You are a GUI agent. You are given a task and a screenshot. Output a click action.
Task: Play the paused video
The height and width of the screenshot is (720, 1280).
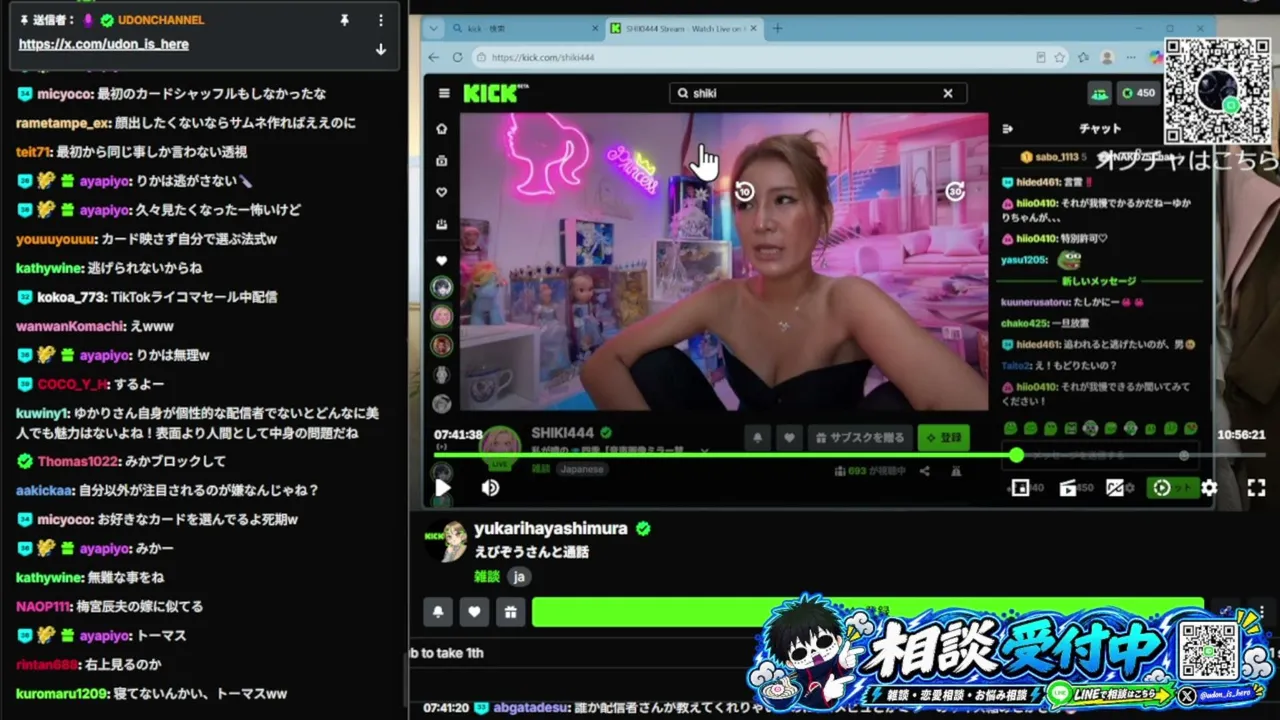pyautogui.click(x=442, y=487)
